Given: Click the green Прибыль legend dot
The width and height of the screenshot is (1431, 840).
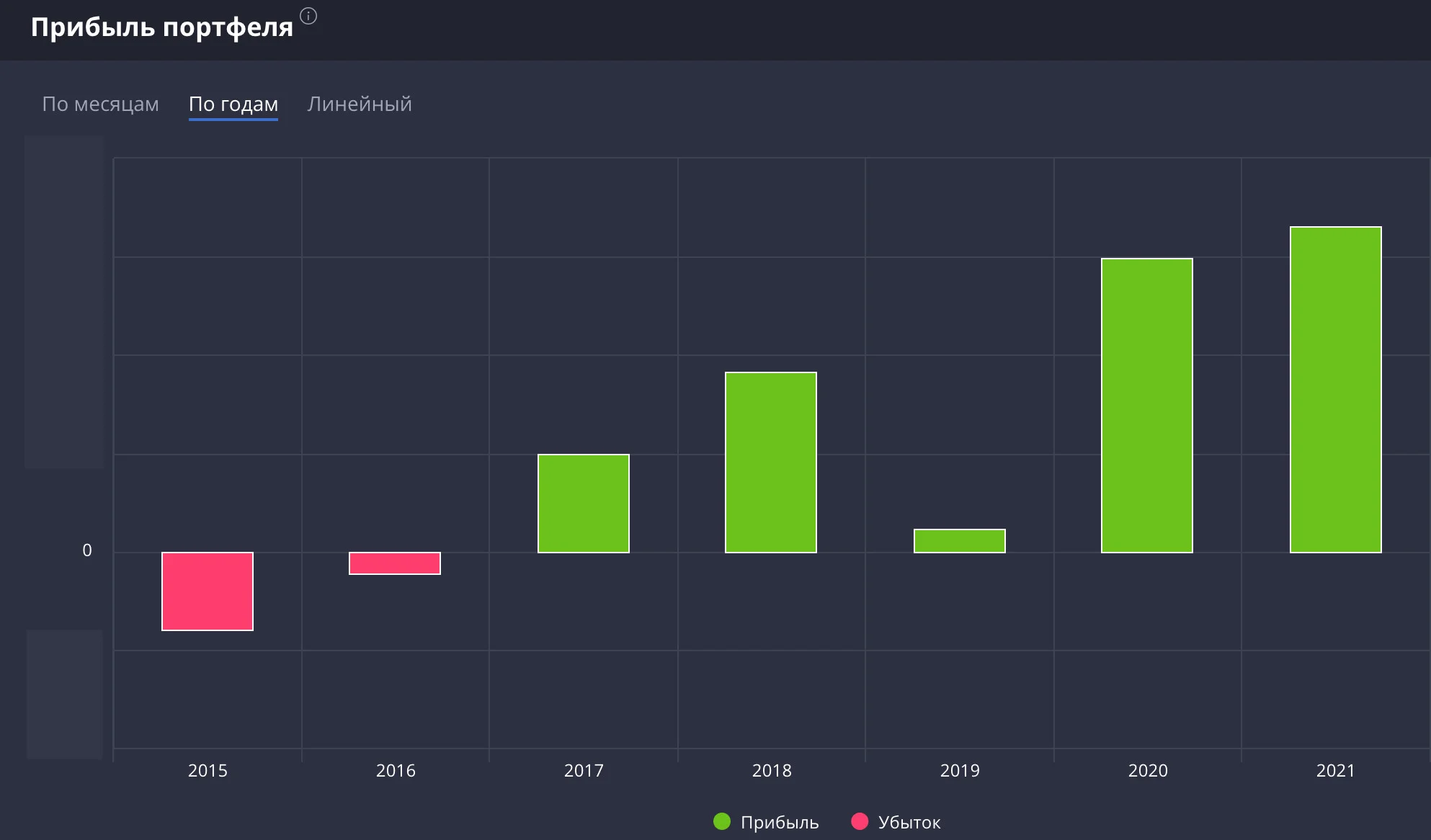Looking at the screenshot, I should [x=722, y=821].
